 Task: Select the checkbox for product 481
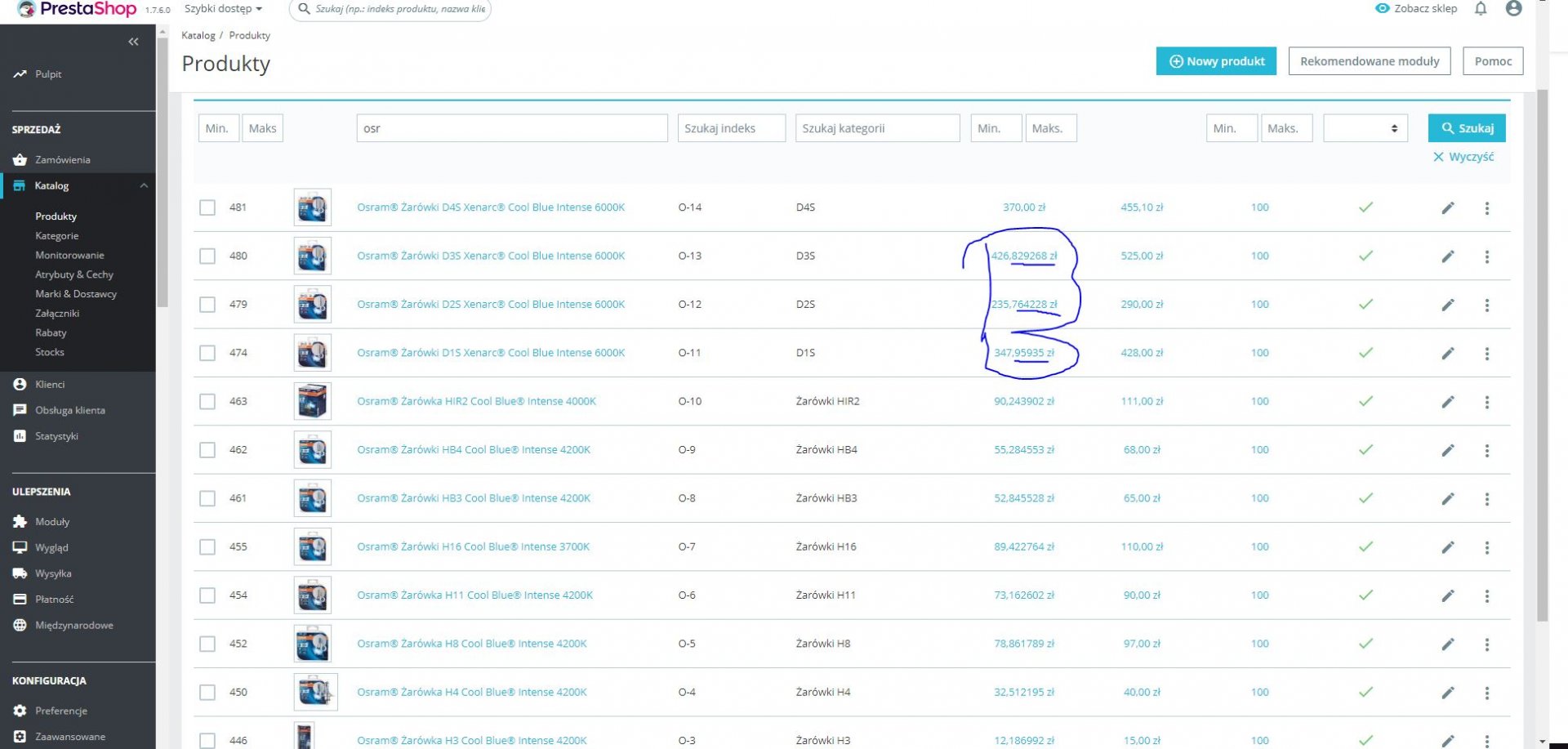pyautogui.click(x=207, y=207)
